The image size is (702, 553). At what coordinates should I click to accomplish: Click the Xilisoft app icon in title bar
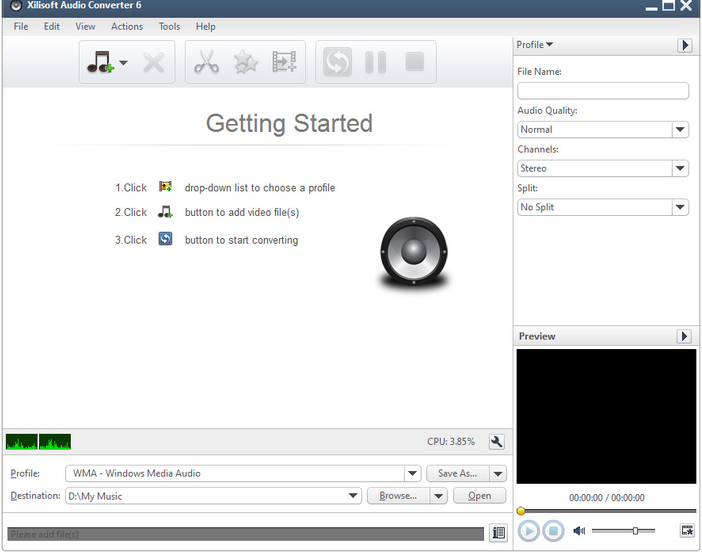[16, 5]
